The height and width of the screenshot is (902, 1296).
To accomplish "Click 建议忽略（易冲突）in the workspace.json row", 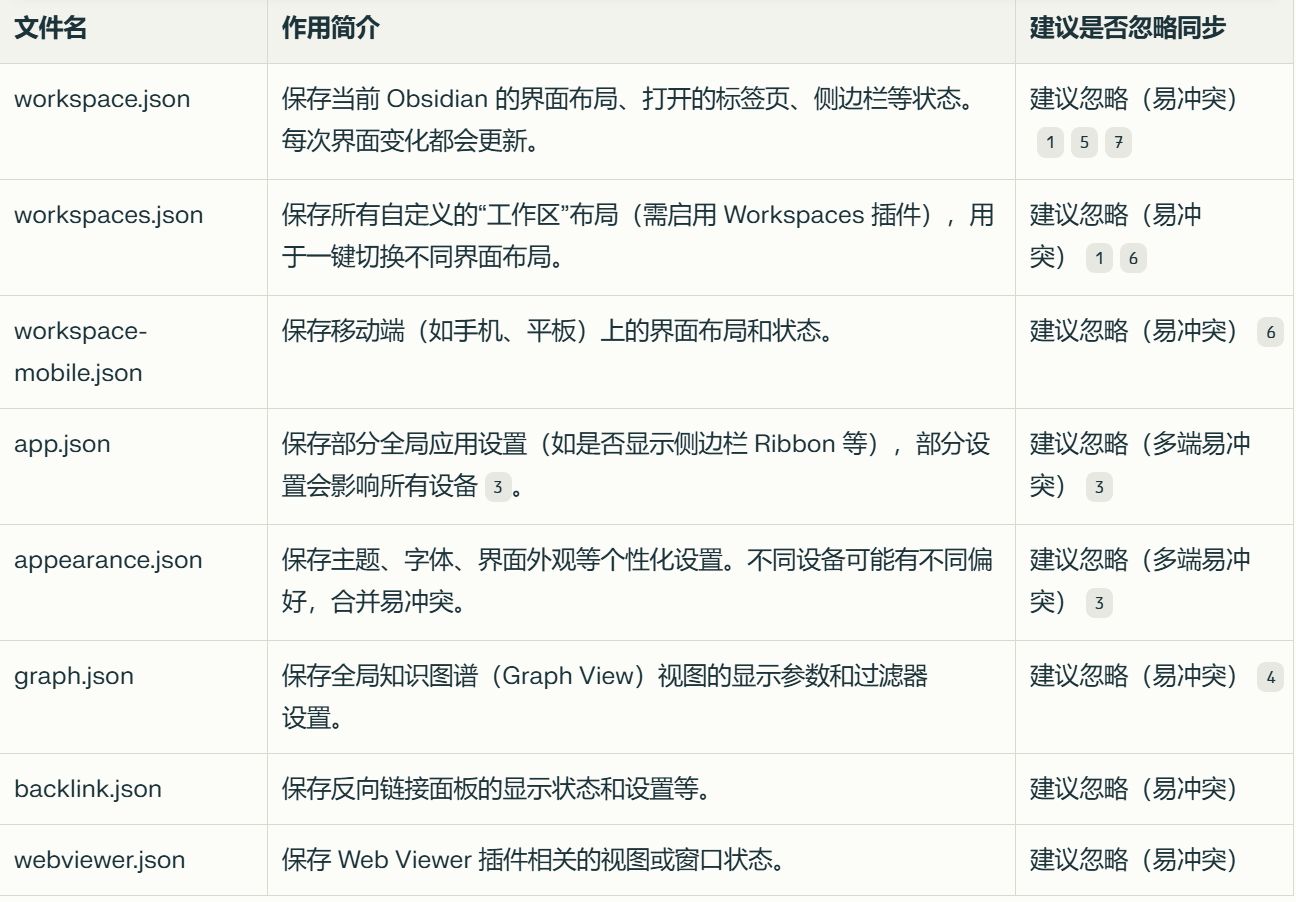I will click(1134, 99).
